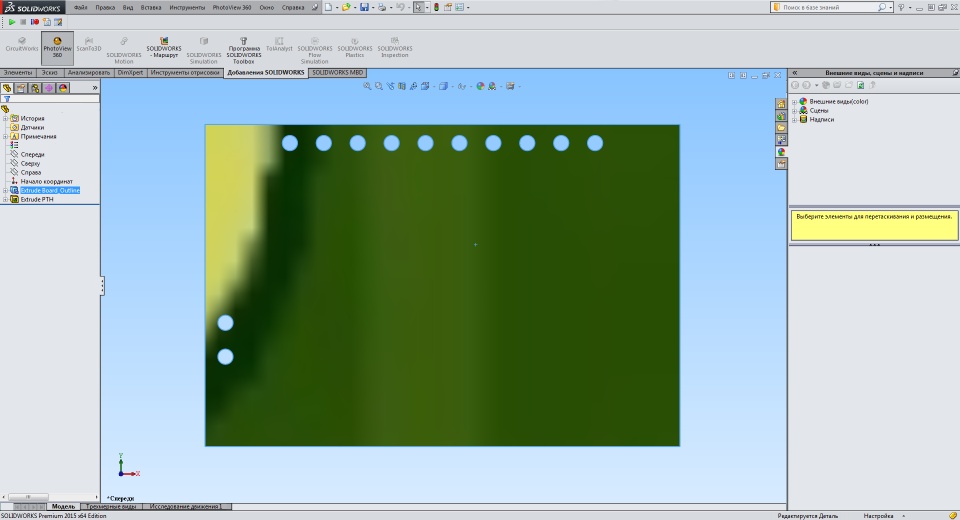
Task: Click the red record macro icon
Action: pos(35,22)
